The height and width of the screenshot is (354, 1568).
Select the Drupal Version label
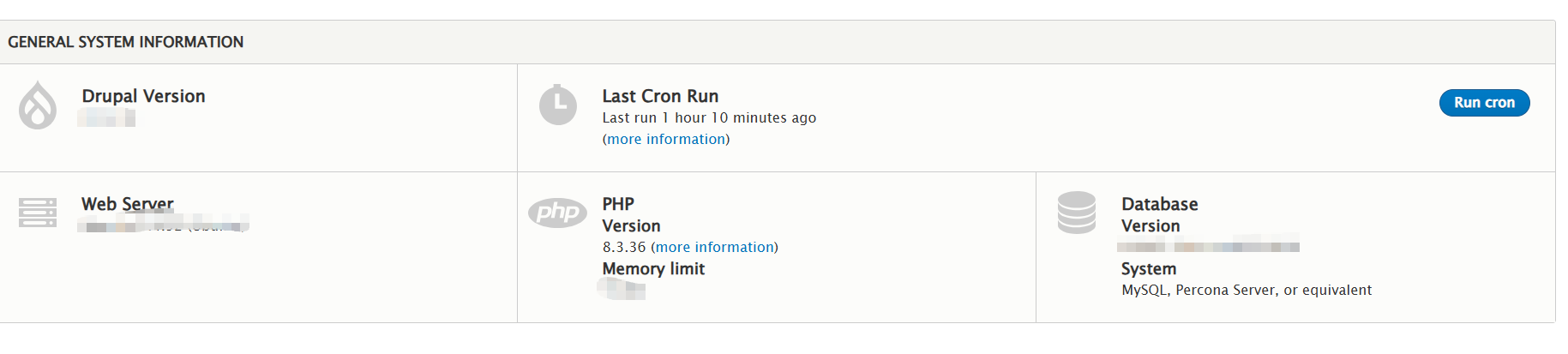click(143, 96)
